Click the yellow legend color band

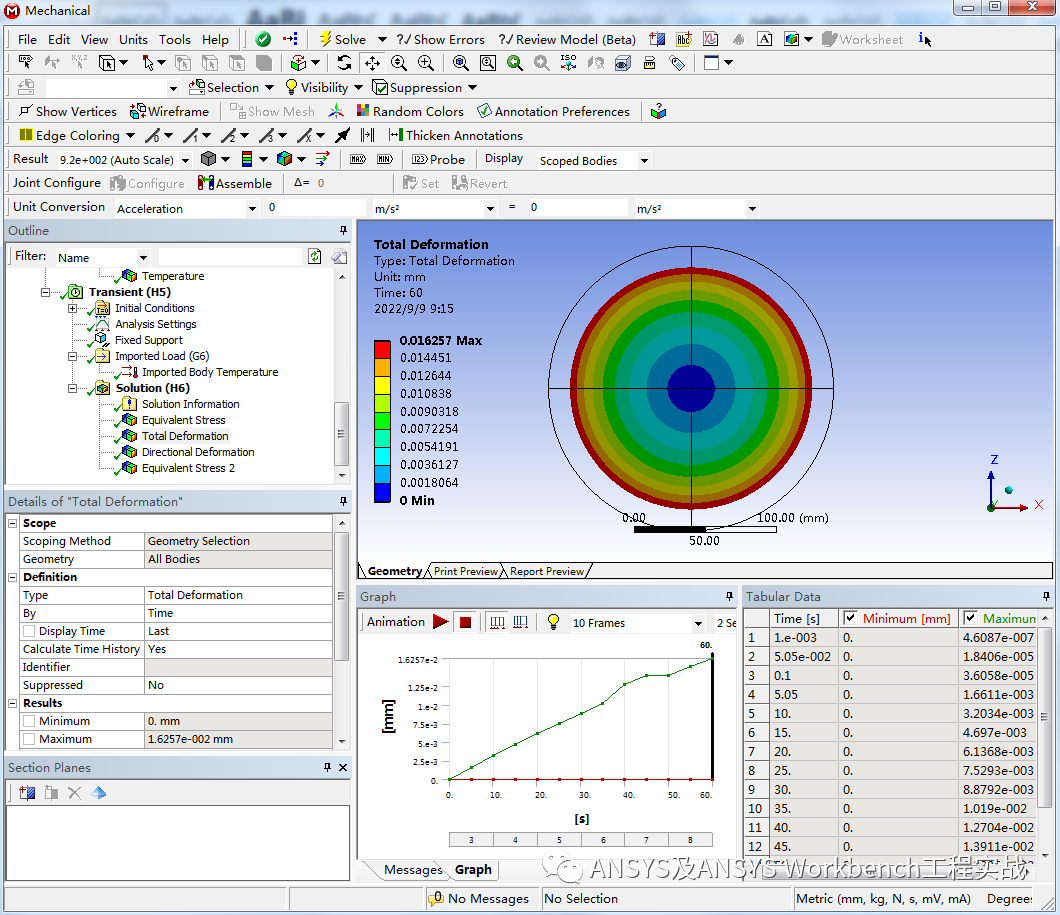click(383, 385)
